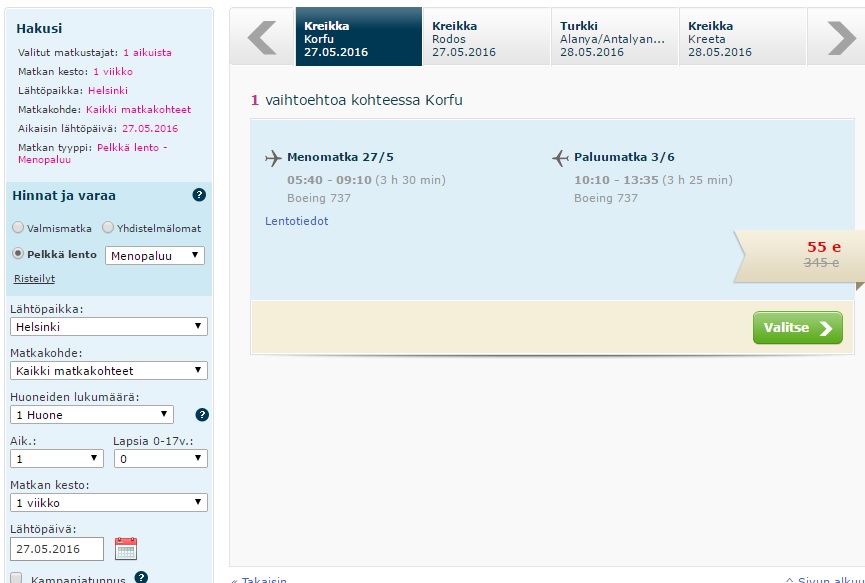The image size is (865, 583).
Task: Click the Hakusi heading
Action: tap(39, 29)
